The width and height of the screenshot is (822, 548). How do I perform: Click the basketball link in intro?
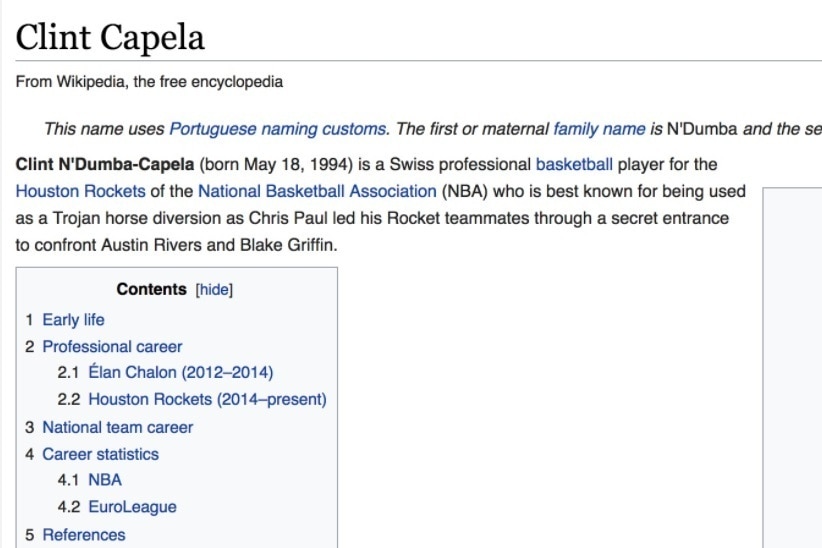[574, 164]
